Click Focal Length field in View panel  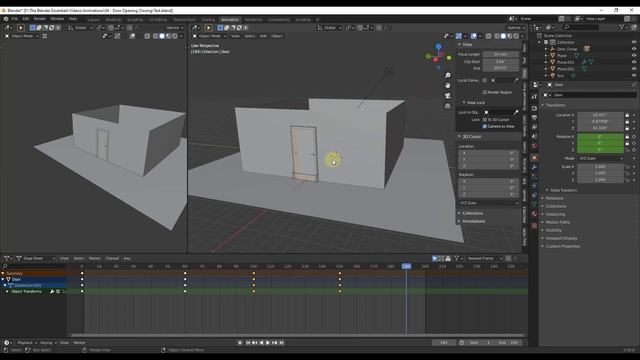pos(501,54)
